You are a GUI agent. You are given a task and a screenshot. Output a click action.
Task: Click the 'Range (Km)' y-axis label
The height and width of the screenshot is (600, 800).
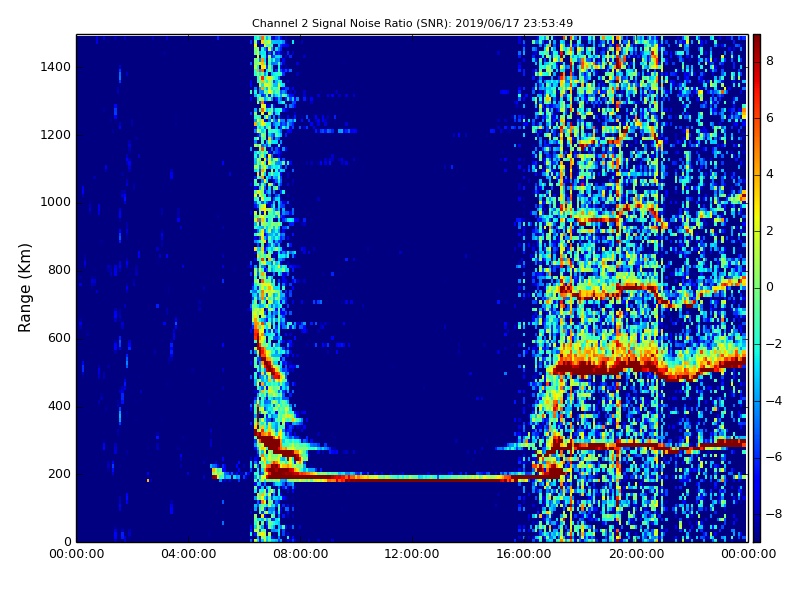click(x=24, y=288)
